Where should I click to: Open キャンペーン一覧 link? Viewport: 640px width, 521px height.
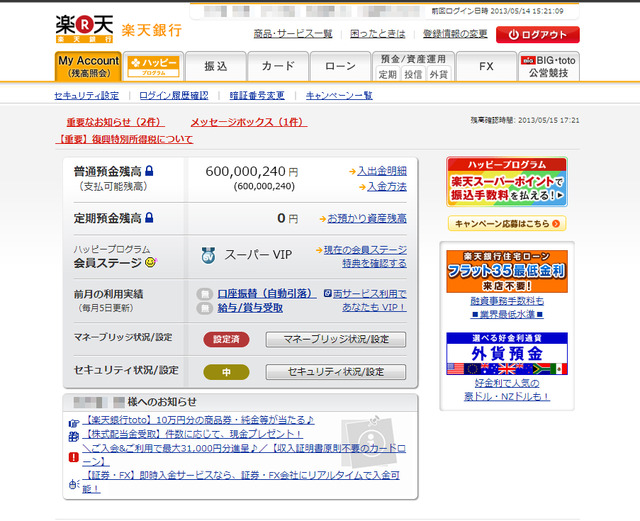[x=339, y=96]
